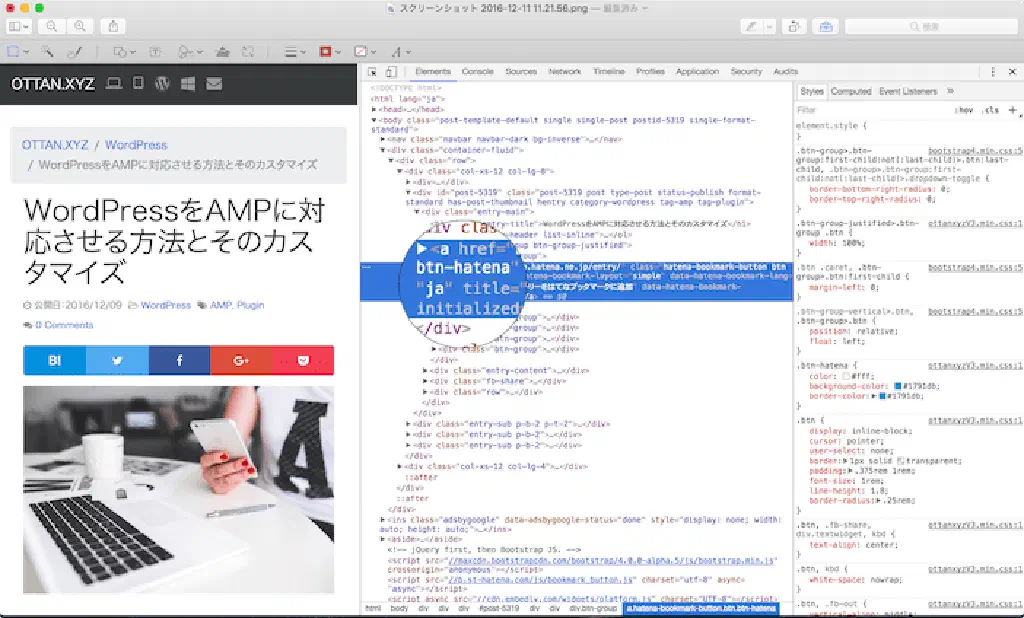Click the Instant Alpha magic wand tool
The width and height of the screenshot is (1024, 618).
47,51
